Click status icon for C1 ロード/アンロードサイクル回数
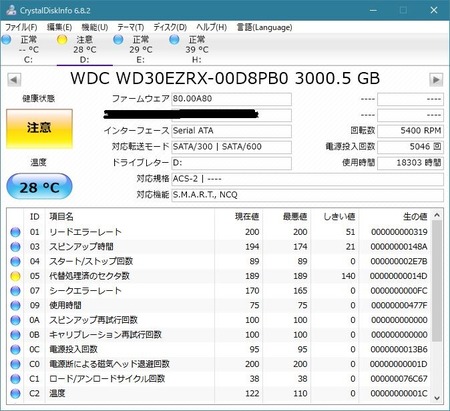The height and width of the screenshot is (411, 450). [15, 379]
